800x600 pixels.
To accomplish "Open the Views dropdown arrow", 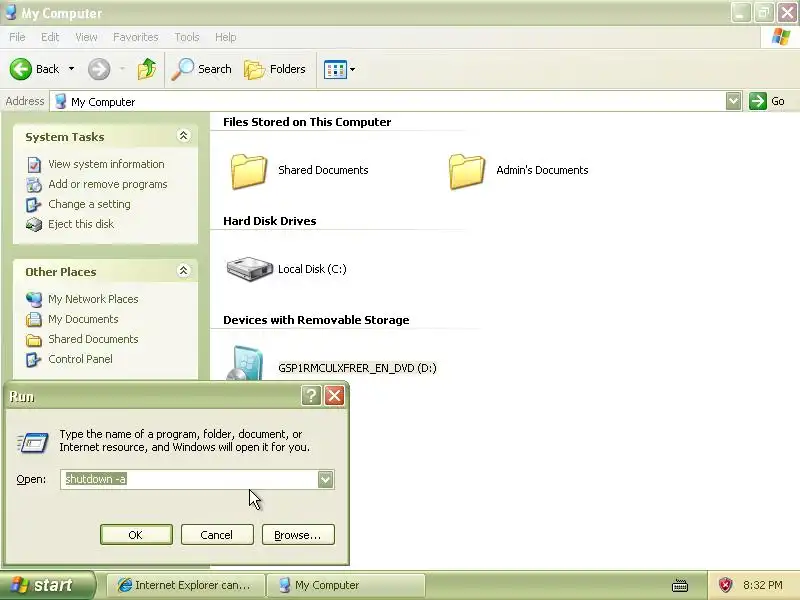I will click(x=352, y=69).
